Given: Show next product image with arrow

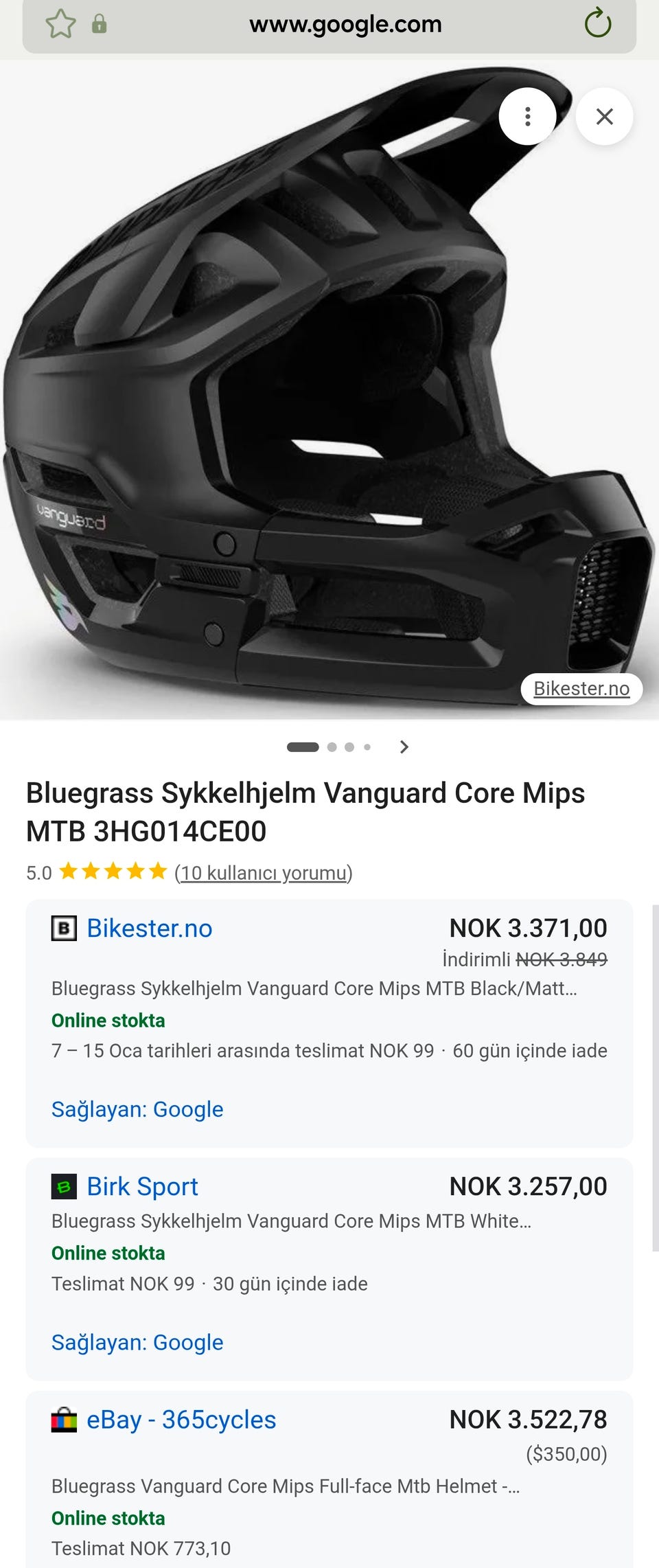Looking at the screenshot, I should pyautogui.click(x=404, y=747).
